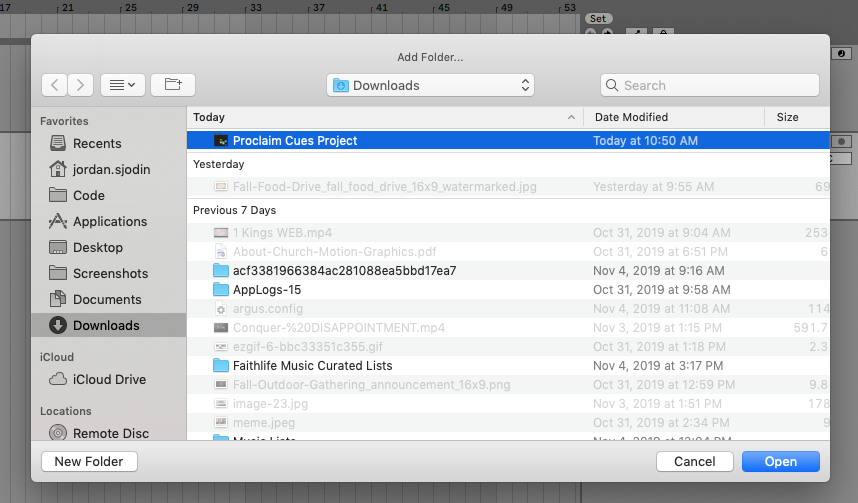Open Screenshots folder in sidebar
Viewport: 858px width, 503px height.
point(110,273)
